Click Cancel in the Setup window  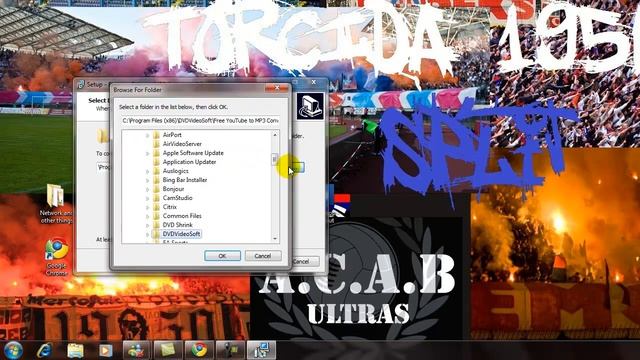(302, 261)
